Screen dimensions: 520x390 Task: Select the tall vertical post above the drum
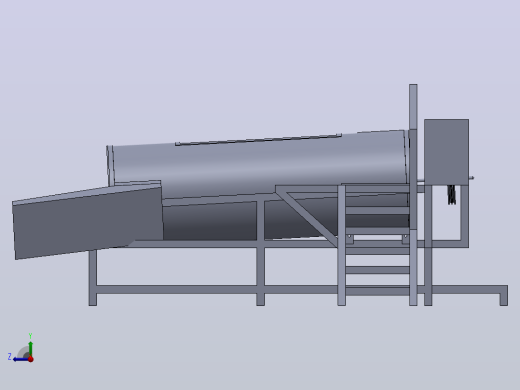(413, 107)
